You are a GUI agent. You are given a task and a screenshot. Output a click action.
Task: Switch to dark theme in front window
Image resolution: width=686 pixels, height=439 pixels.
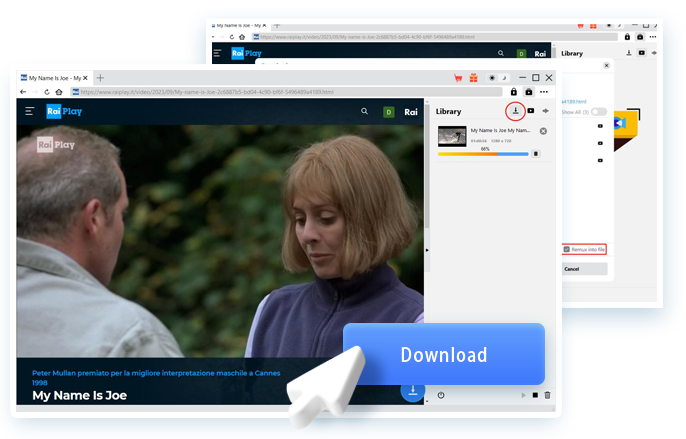[504, 78]
